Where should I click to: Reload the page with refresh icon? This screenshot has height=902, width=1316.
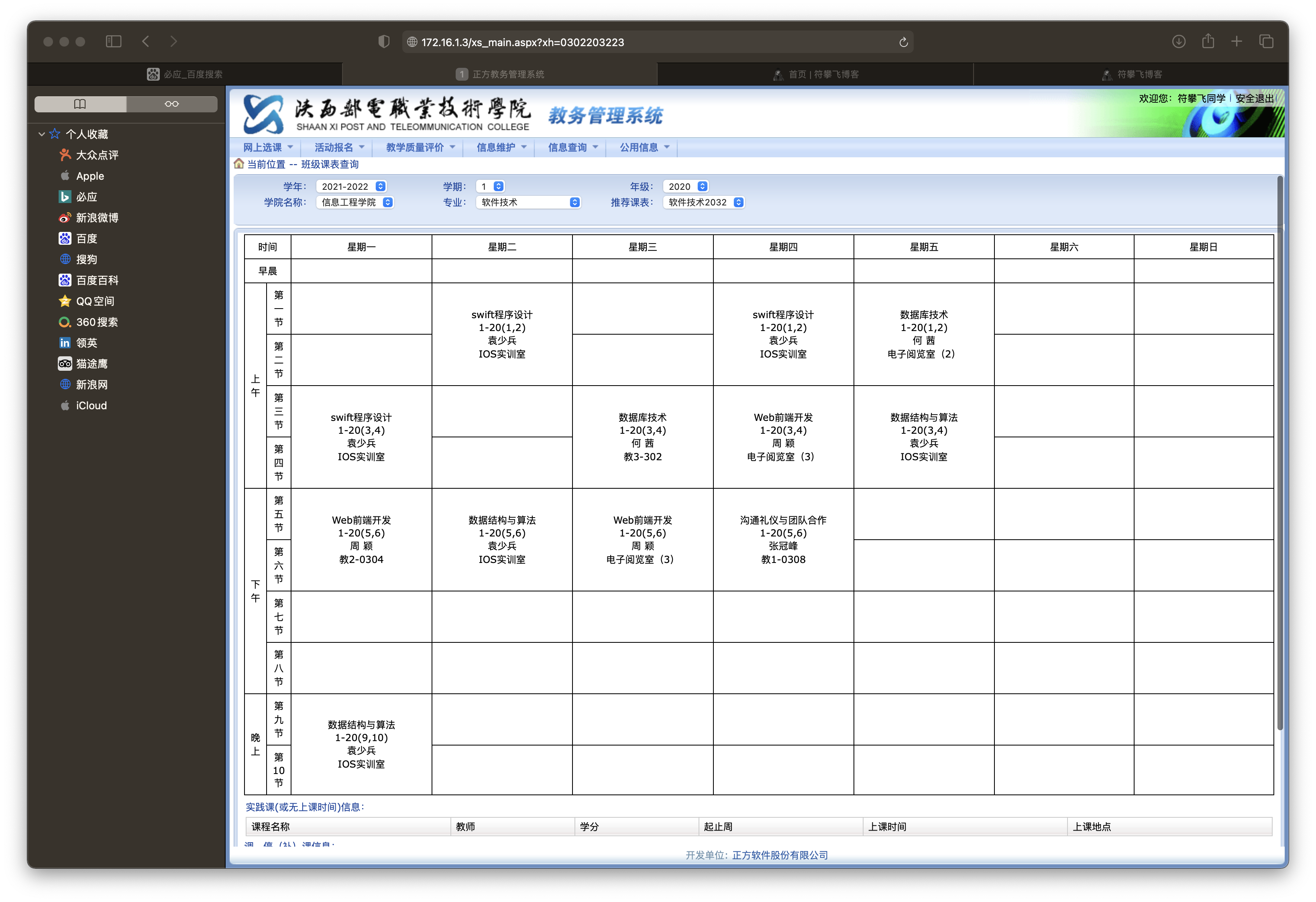point(903,42)
